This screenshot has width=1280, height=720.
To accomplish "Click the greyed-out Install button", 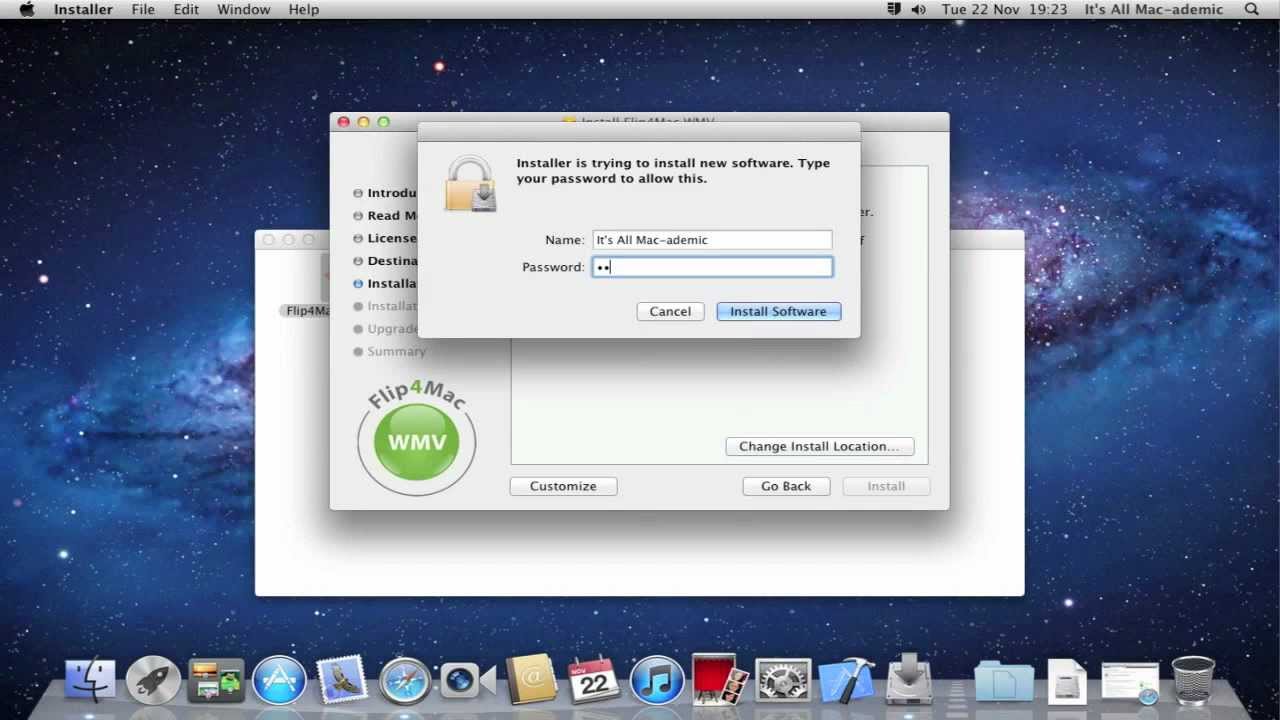I will click(x=886, y=486).
